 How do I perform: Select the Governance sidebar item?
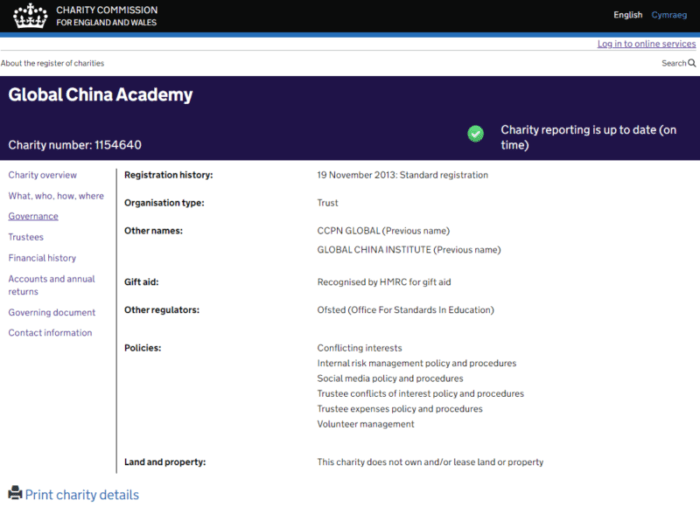pyautogui.click(x=33, y=216)
